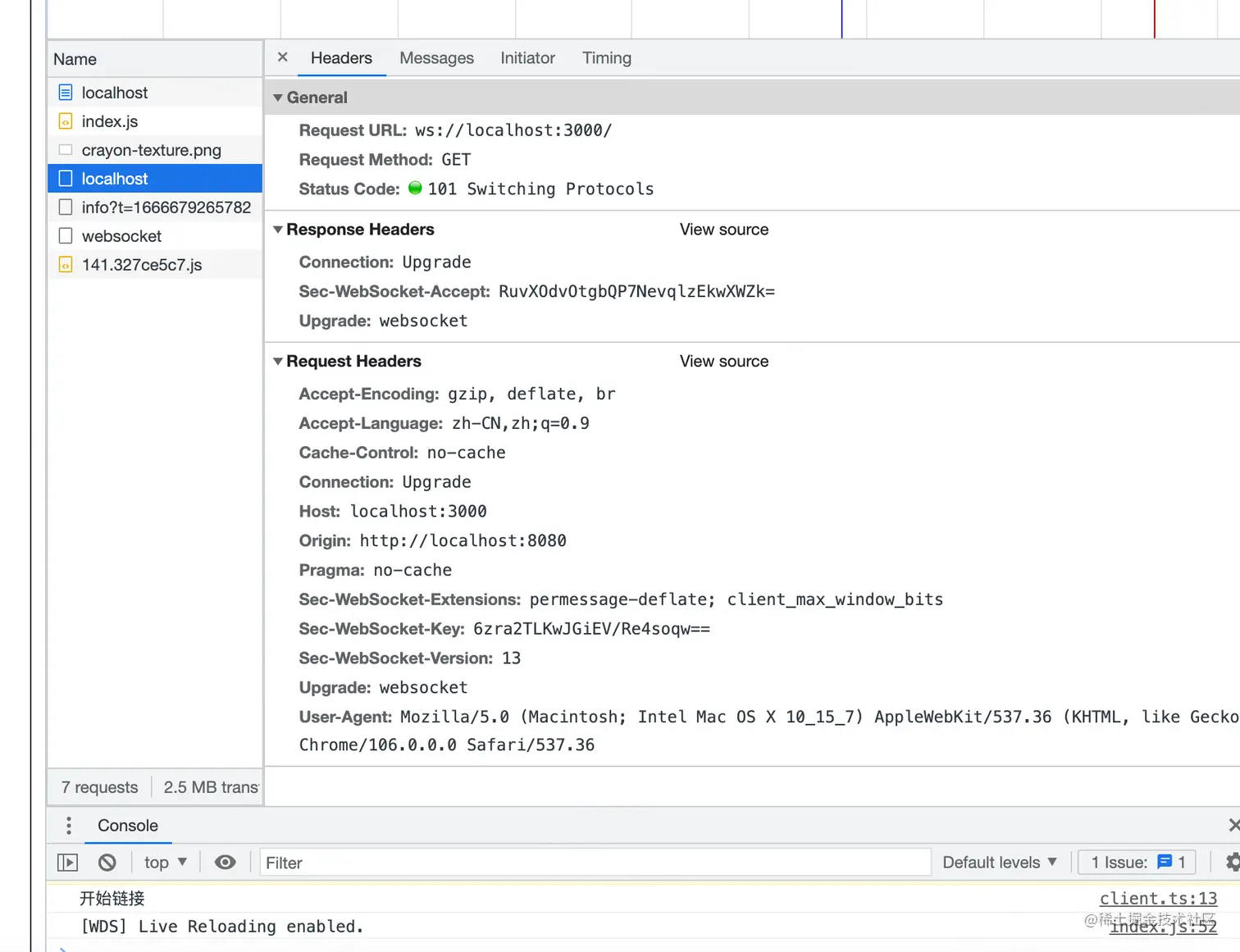Click the 101 Switching Protocols status text
1240x952 pixels.
point(540,189)
